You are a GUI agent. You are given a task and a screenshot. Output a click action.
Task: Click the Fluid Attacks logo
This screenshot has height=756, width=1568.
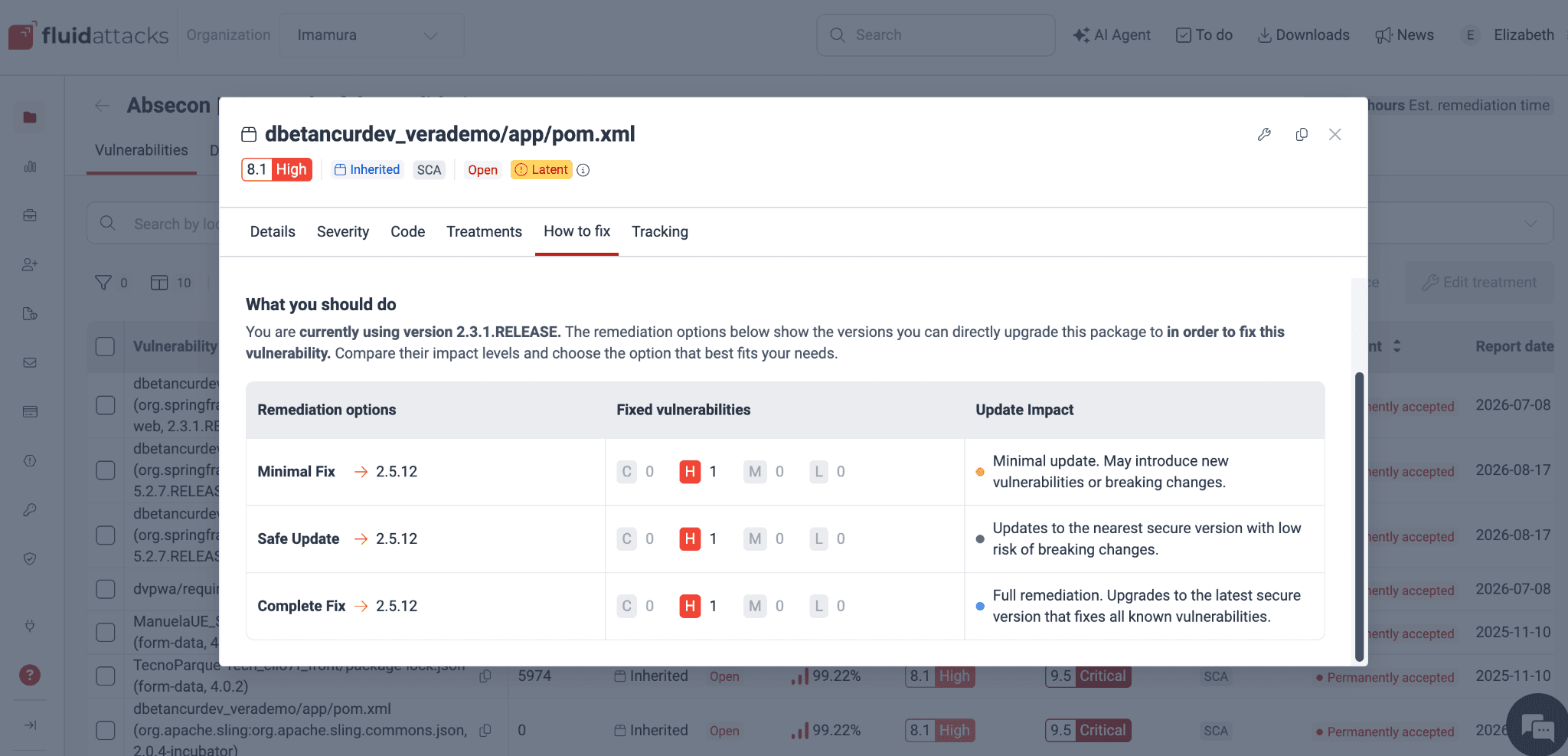coord(89,35)
